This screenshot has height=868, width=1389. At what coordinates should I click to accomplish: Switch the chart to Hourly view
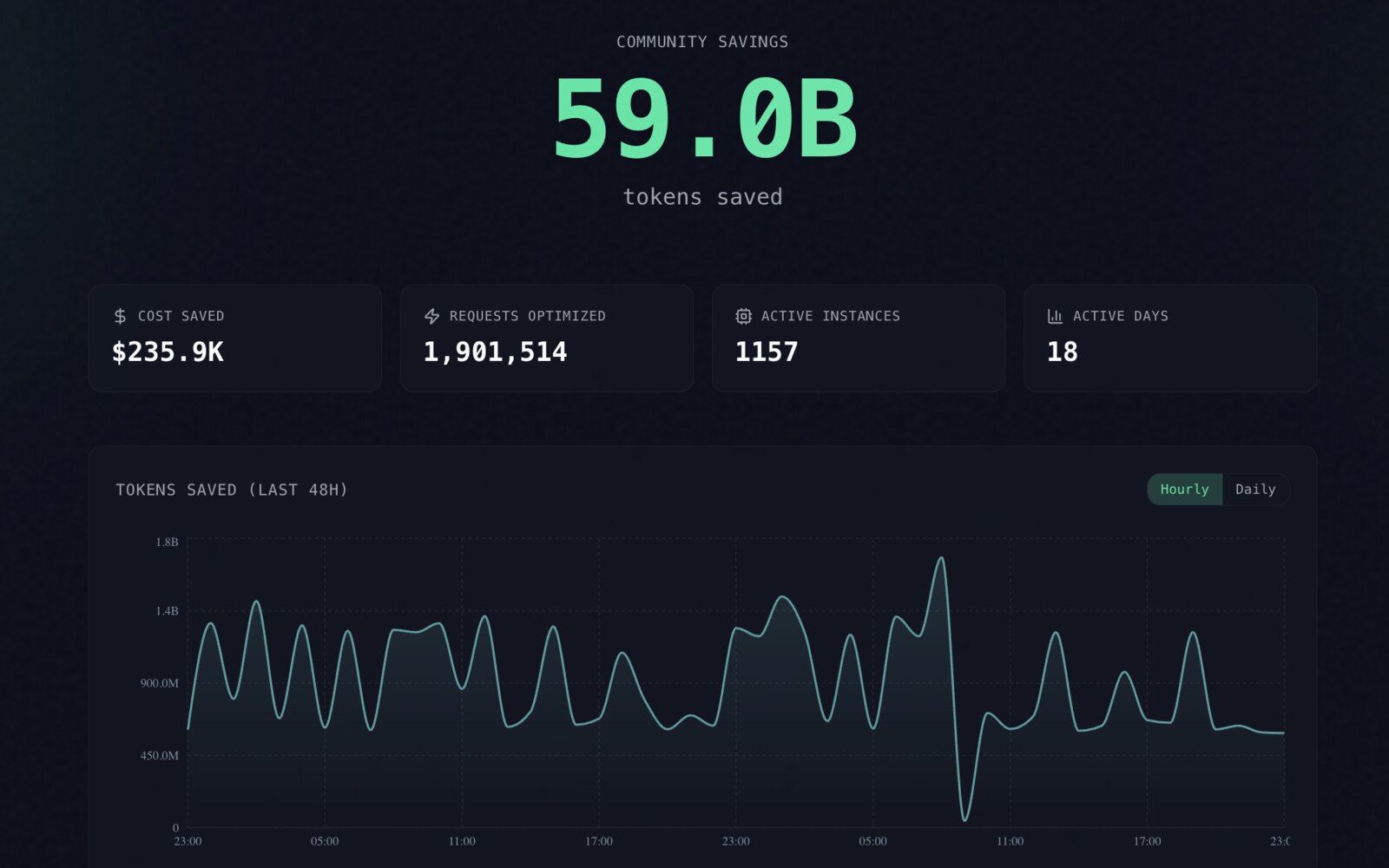click(1184, 490)
